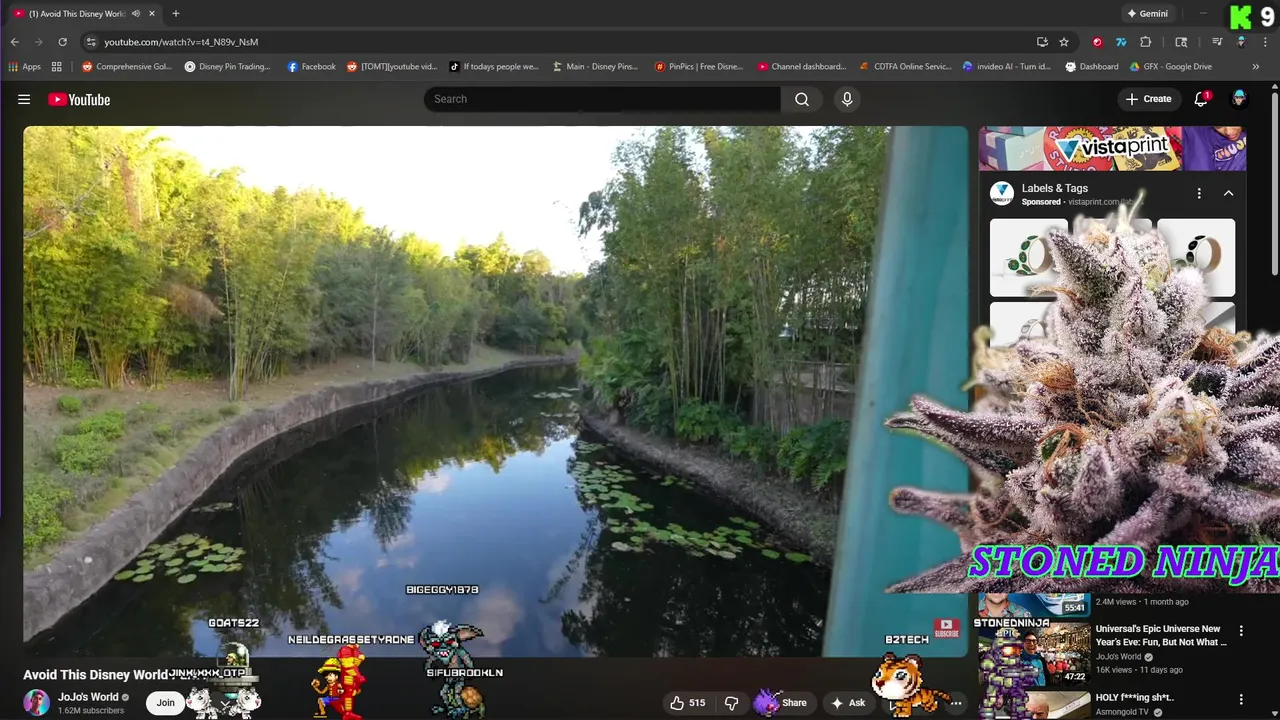Click the red circular extension icon

click(x=1097, y=42)
